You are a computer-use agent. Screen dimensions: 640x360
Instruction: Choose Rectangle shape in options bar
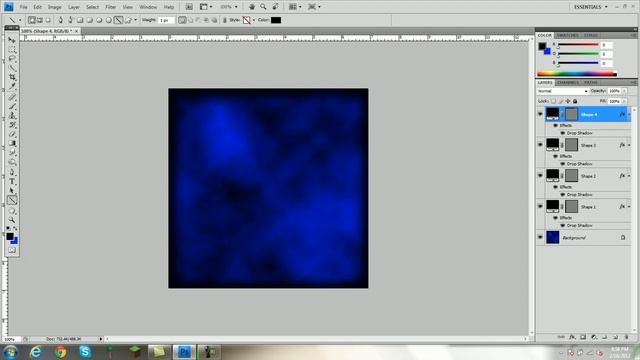click(x=80, y=20)
